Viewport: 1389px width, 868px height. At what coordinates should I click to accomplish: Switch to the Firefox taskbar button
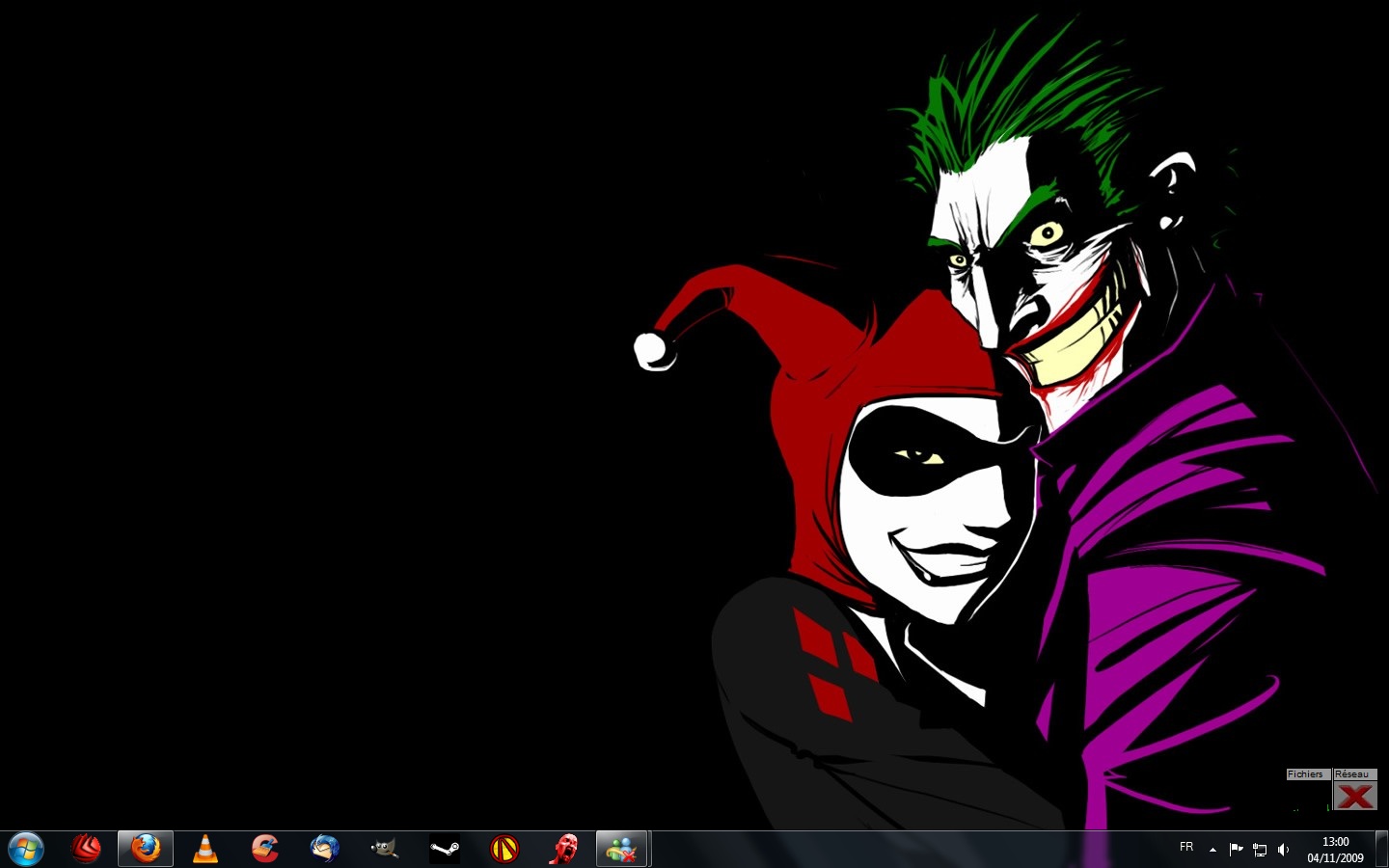click(x=146, y=849)
